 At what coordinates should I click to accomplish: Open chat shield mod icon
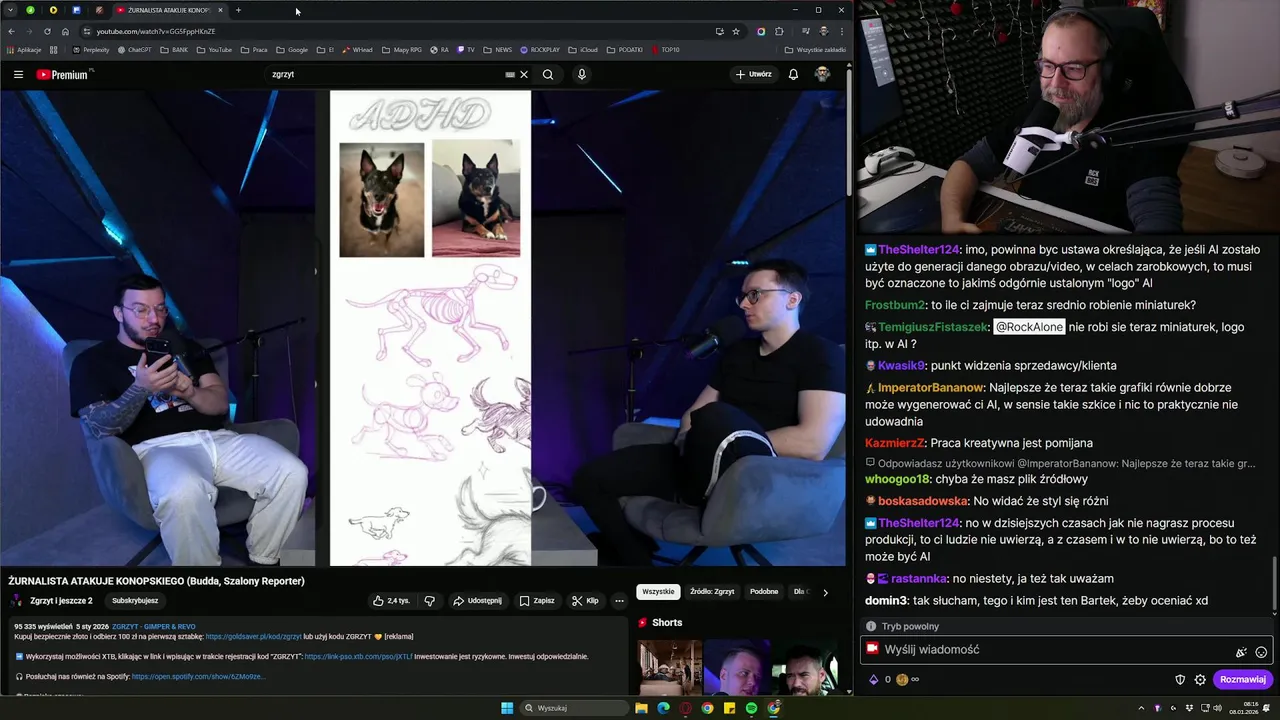point(1180,680)
